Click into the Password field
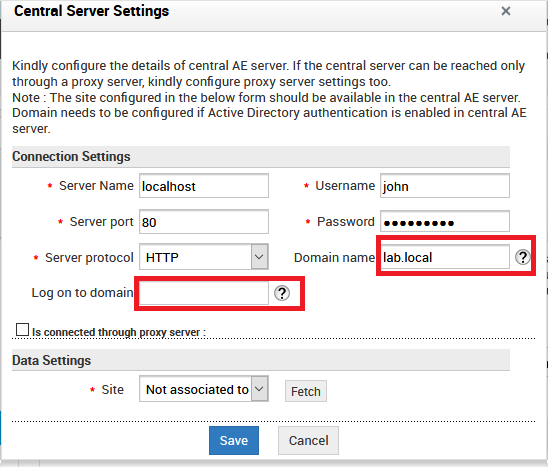The image size is (548, 467). (445, 221)
